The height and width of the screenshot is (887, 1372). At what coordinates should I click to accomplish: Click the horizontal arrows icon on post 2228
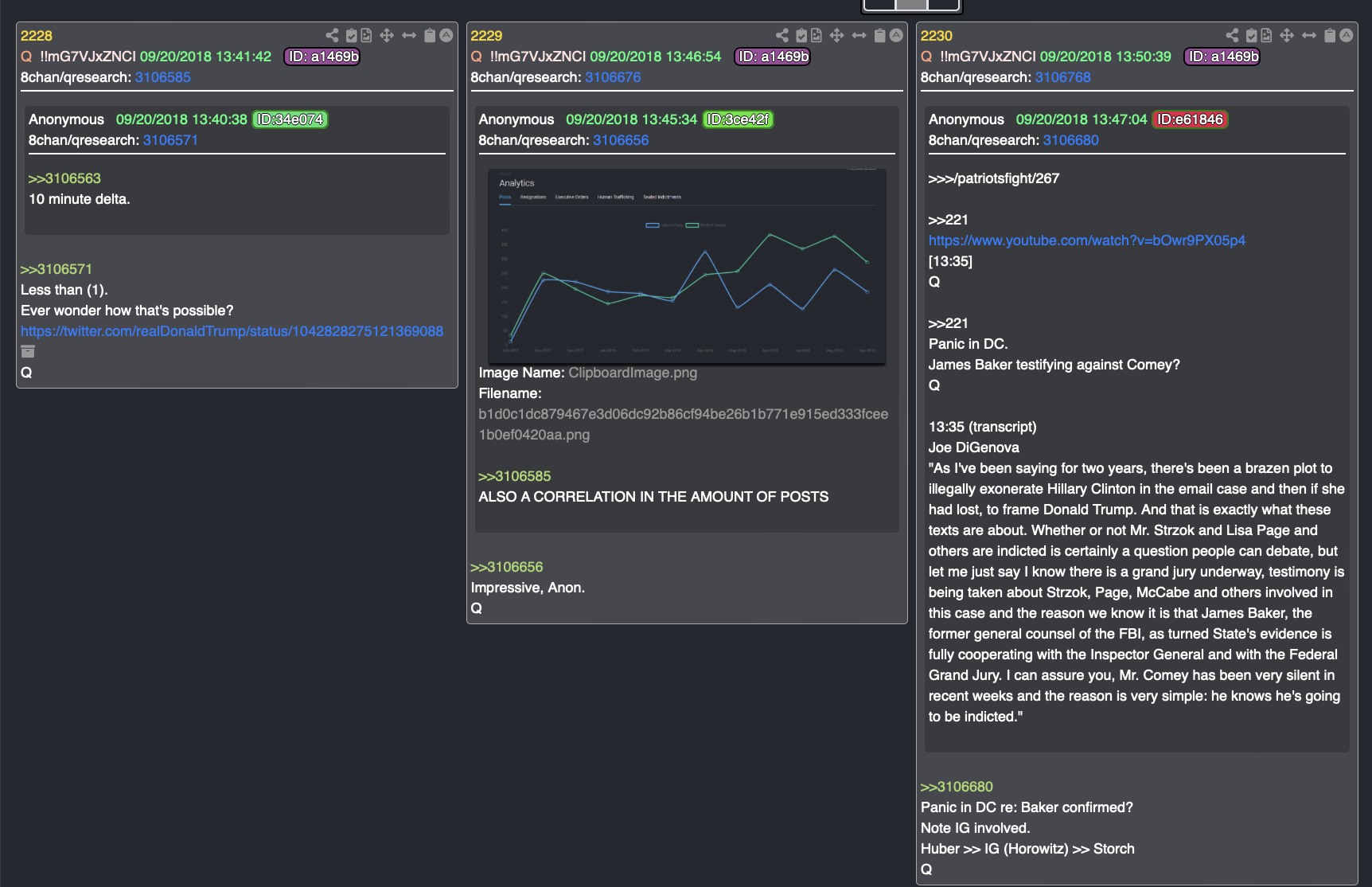pos(409,35)
